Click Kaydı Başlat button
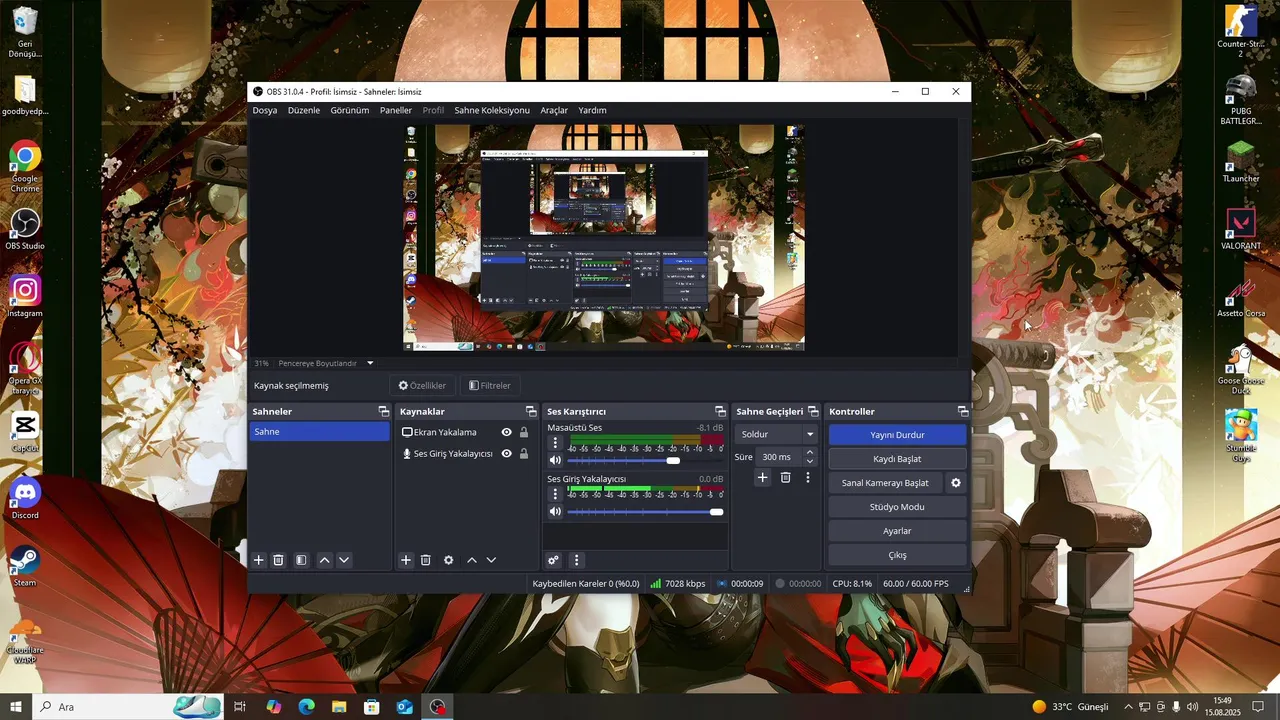1280x720 pixels. point(897,459)
